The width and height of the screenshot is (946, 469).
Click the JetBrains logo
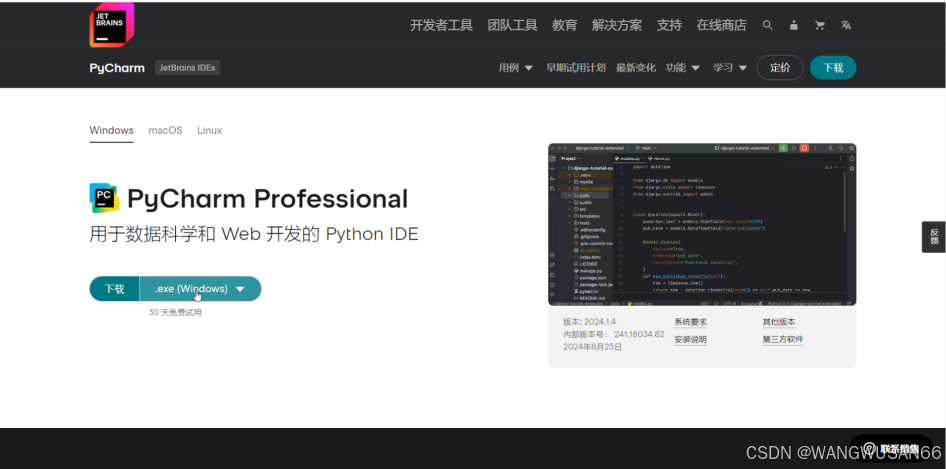click(112, 24)
